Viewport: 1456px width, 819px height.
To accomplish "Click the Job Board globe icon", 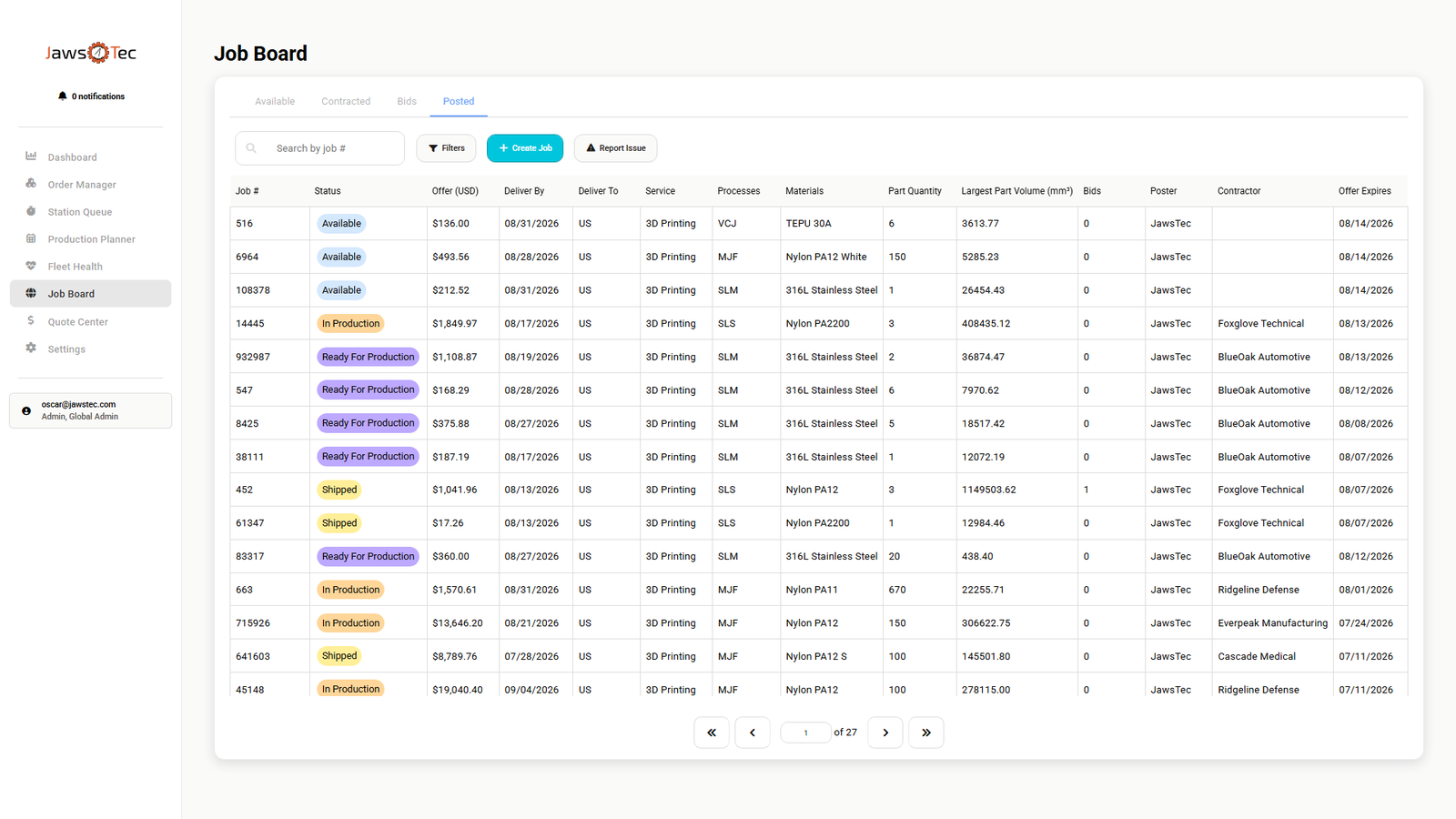I will pyautogui.click(x=31, y=293).
